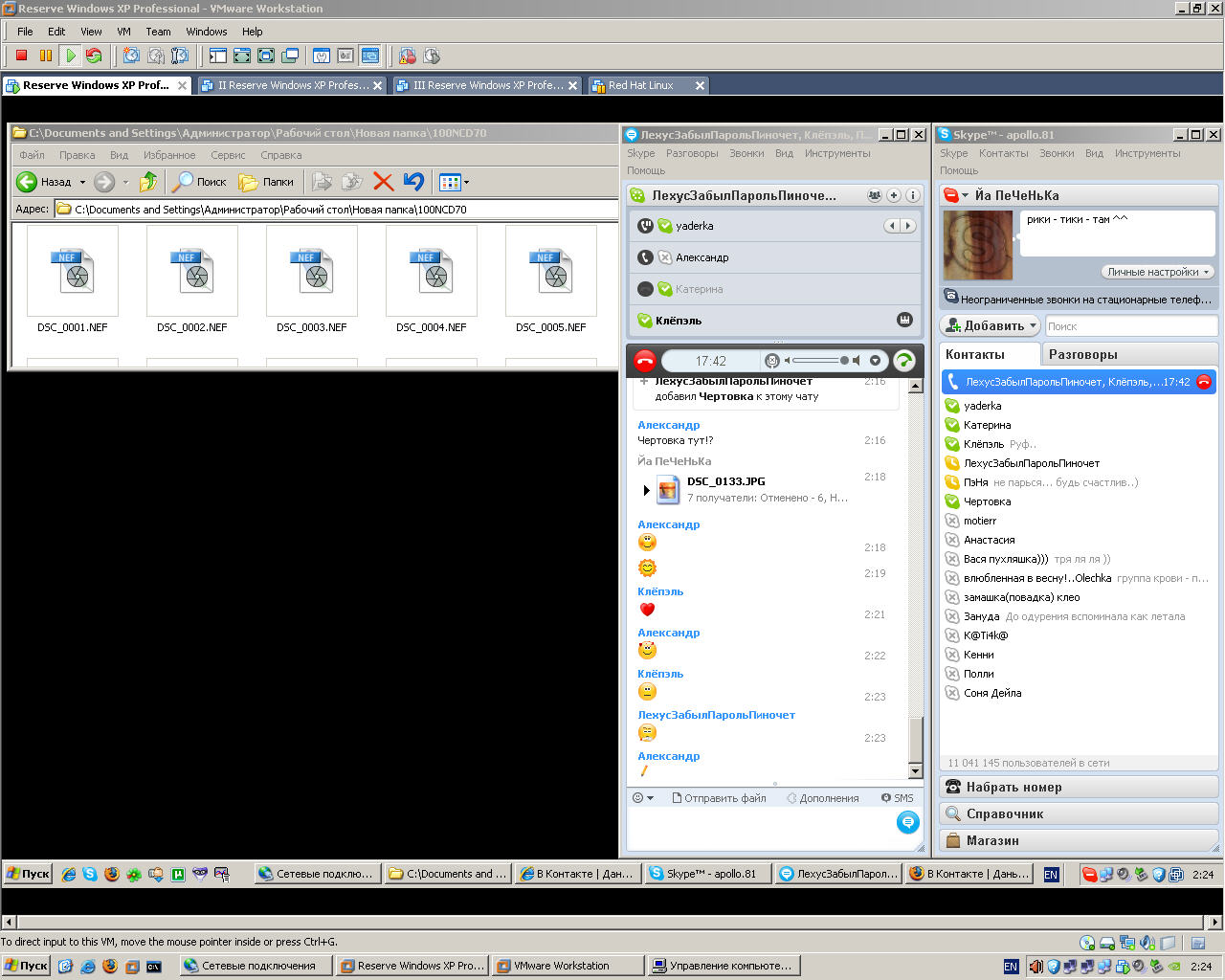Click the right arrow next to yaderka
The image size is (1225, 980).
pos(908,226)
